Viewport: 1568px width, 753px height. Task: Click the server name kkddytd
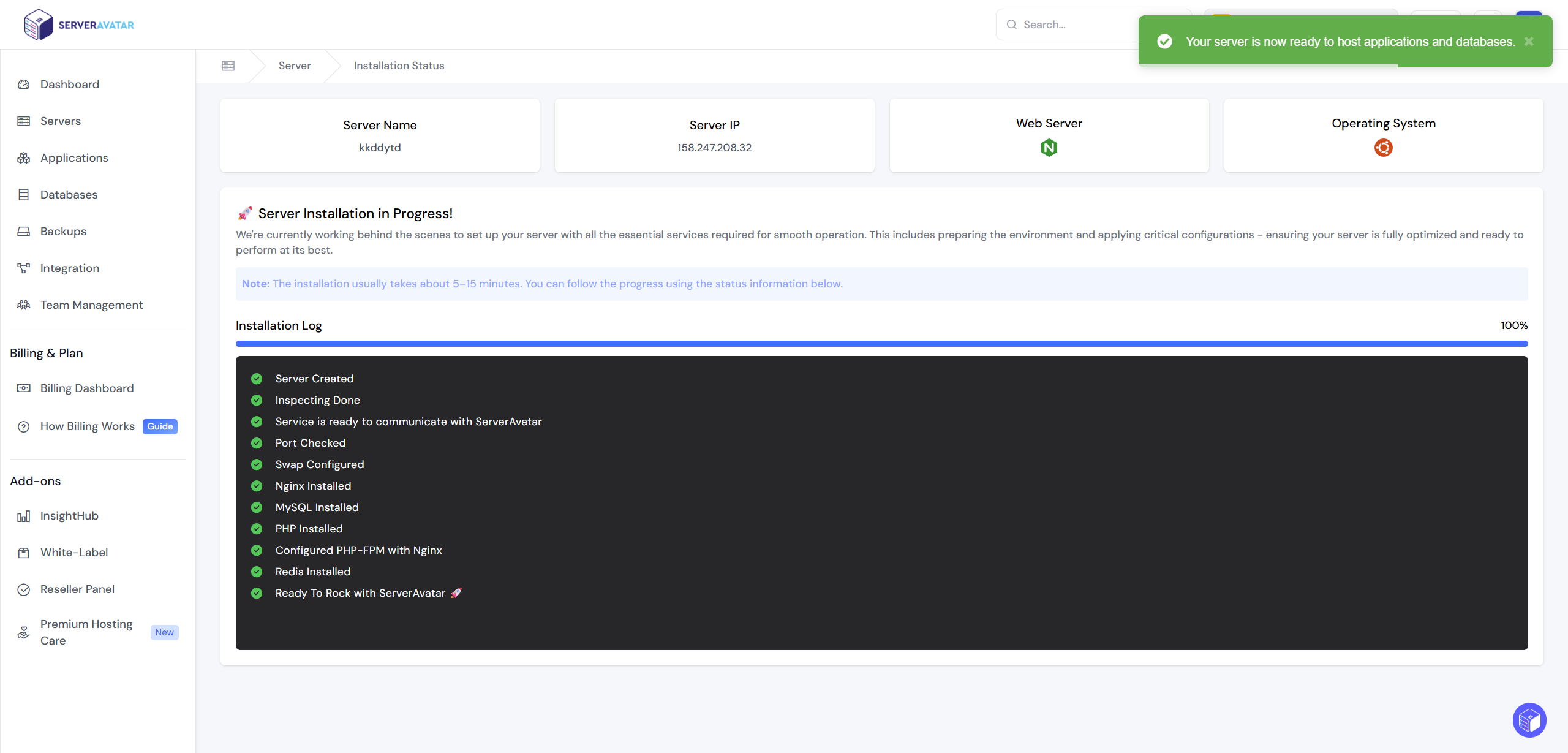(380, 148)
